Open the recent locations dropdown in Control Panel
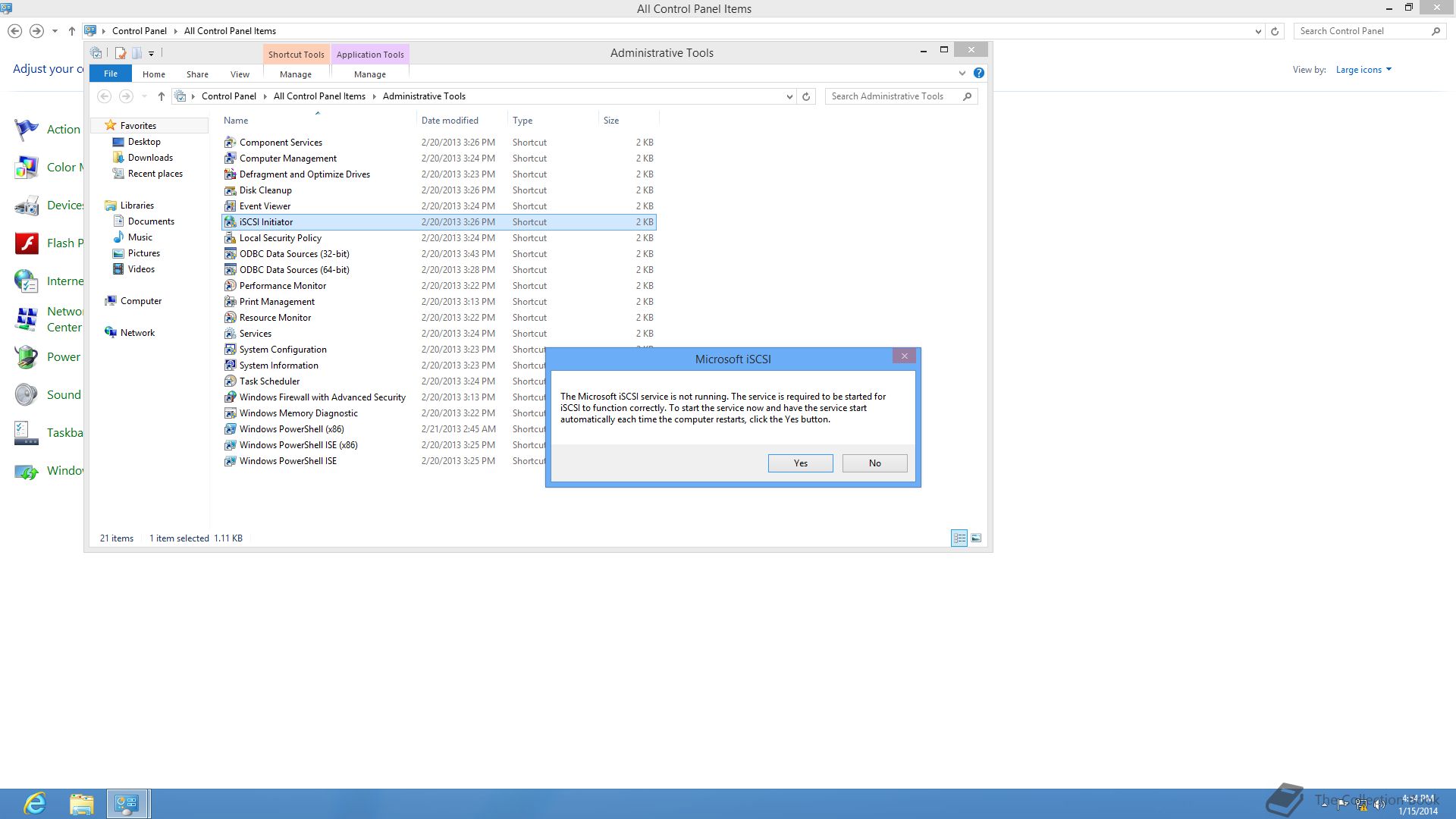This screenshot has height=819, width=1456. tap(55, 31)
